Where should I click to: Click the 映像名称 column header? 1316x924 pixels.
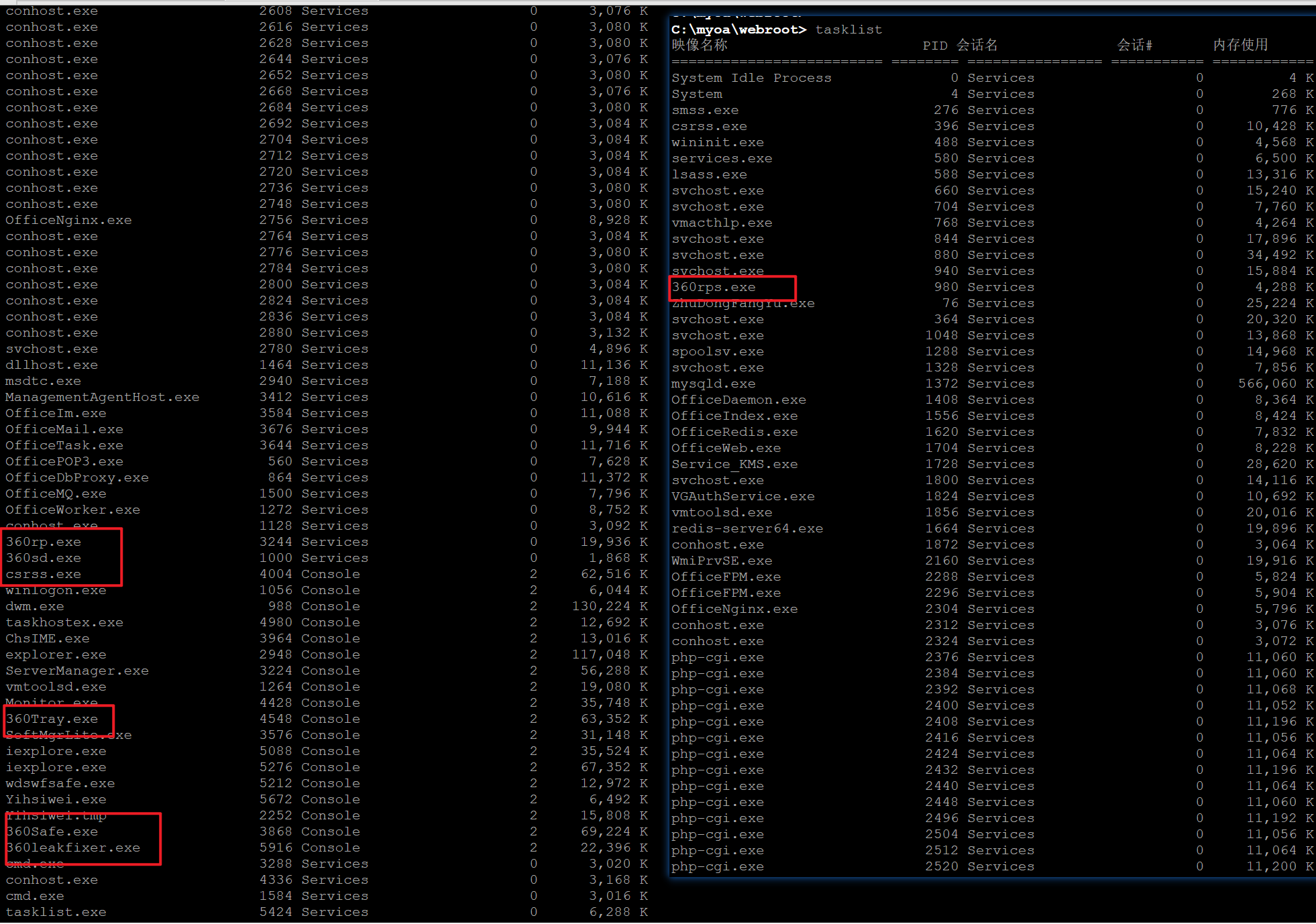pos(700,45)
